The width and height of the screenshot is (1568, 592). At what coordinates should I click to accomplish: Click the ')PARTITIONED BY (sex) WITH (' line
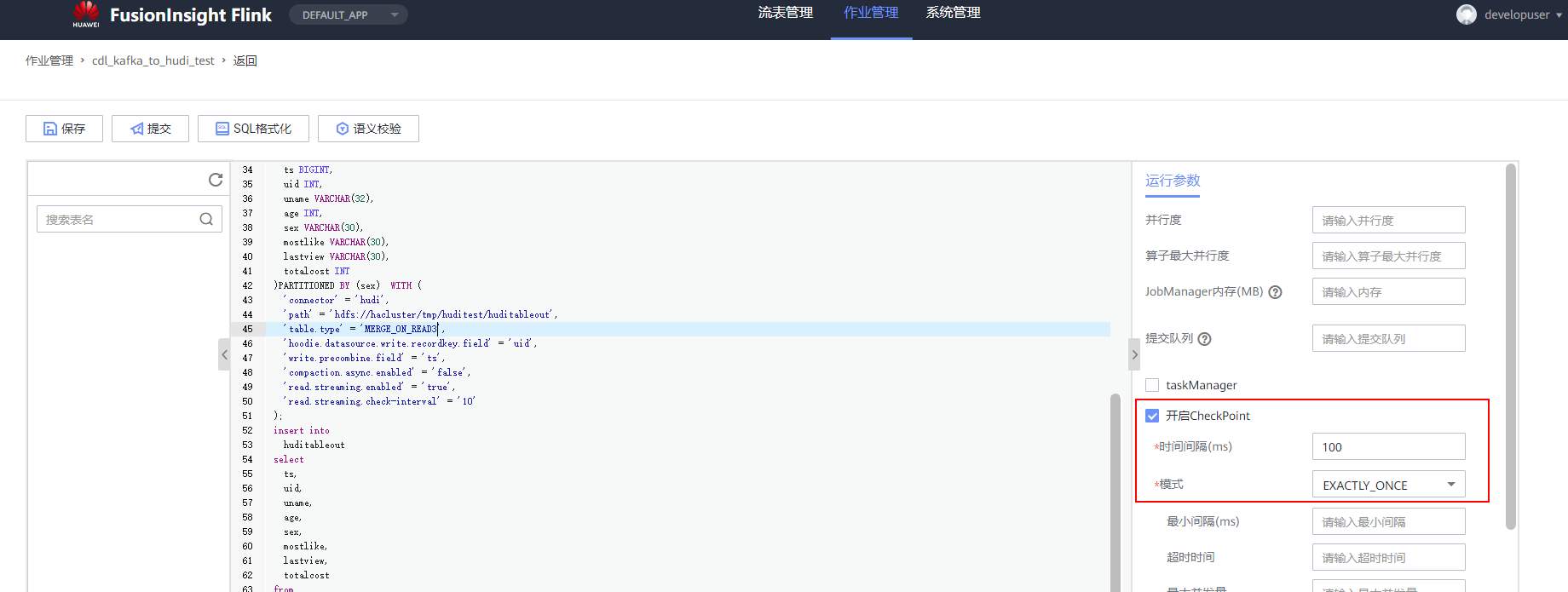(347, 285)
